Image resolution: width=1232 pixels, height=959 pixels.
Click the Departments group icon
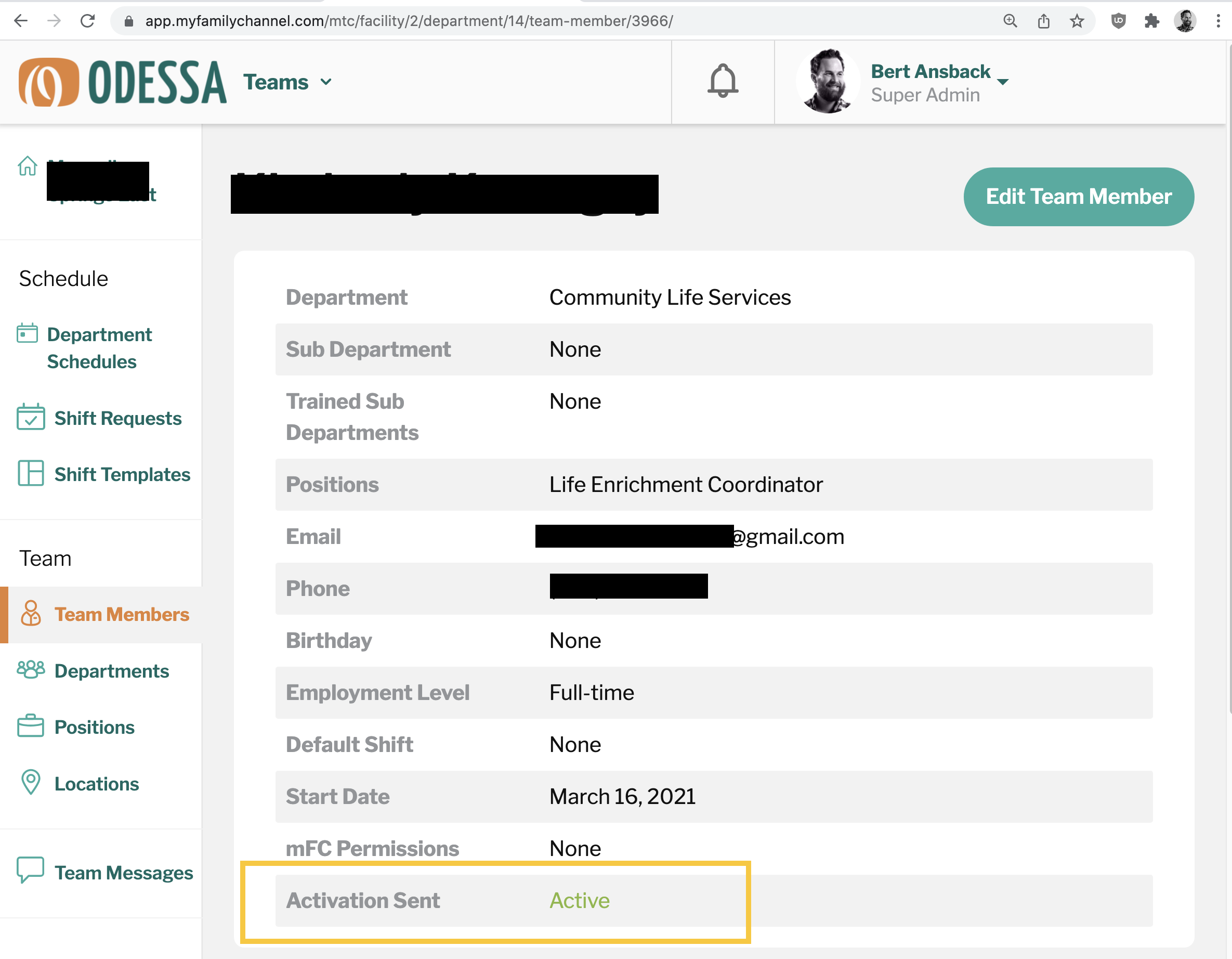coord(31,669)
